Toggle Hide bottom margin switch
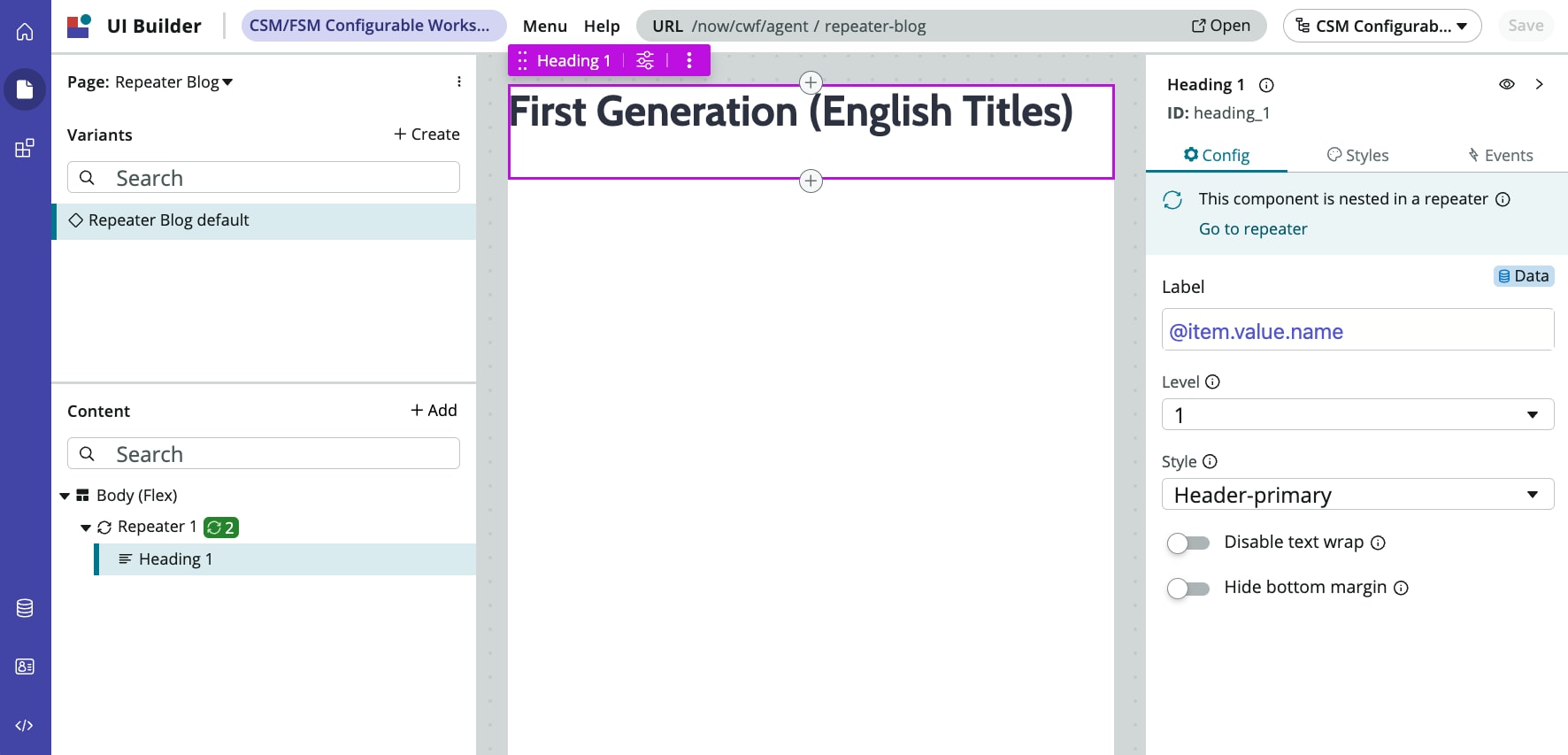Viewport: 1568px width, 755px height. tap(1188, 588)
